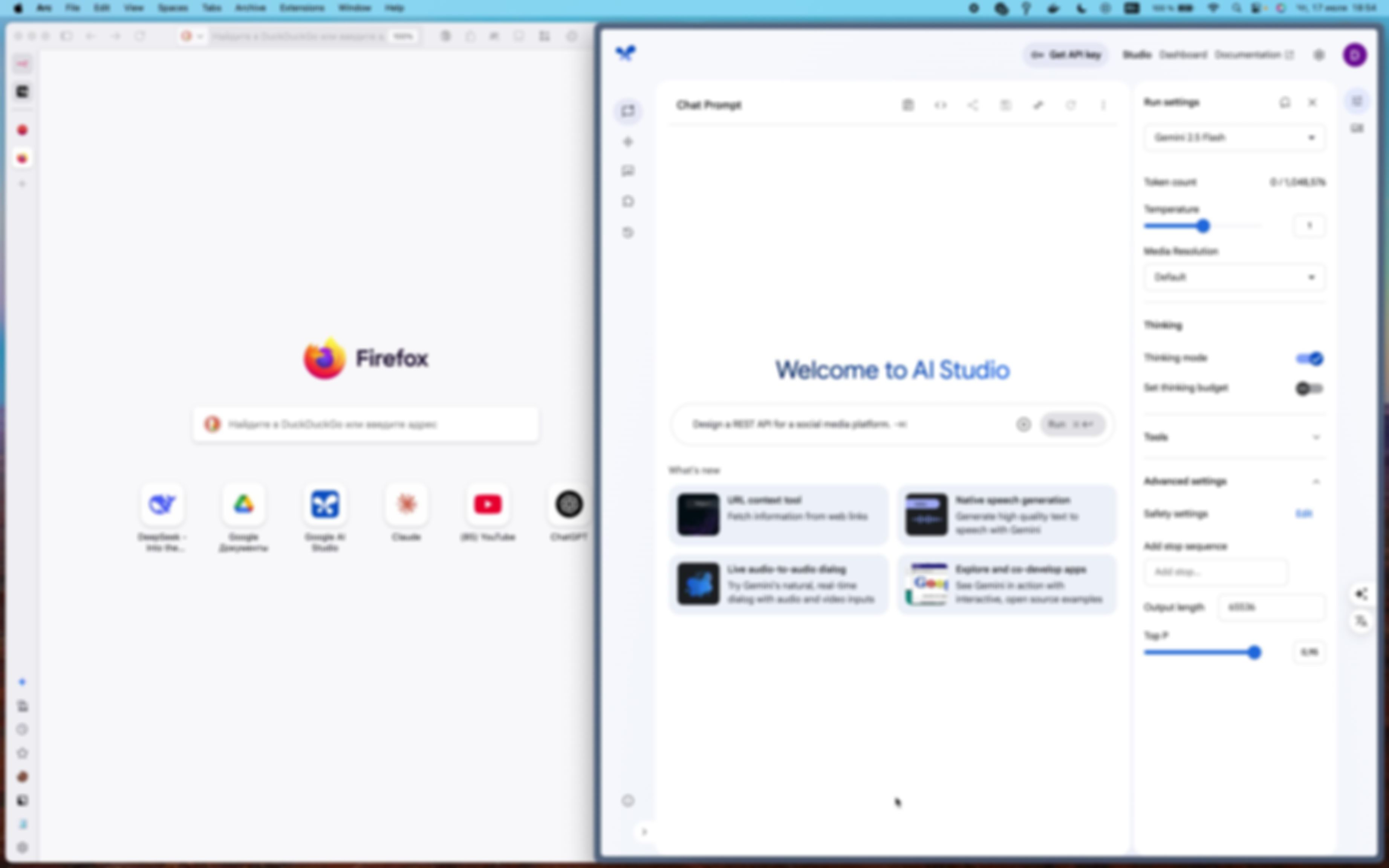Click the Get code icon in Chat Prompt toolbar

(940, 105)
